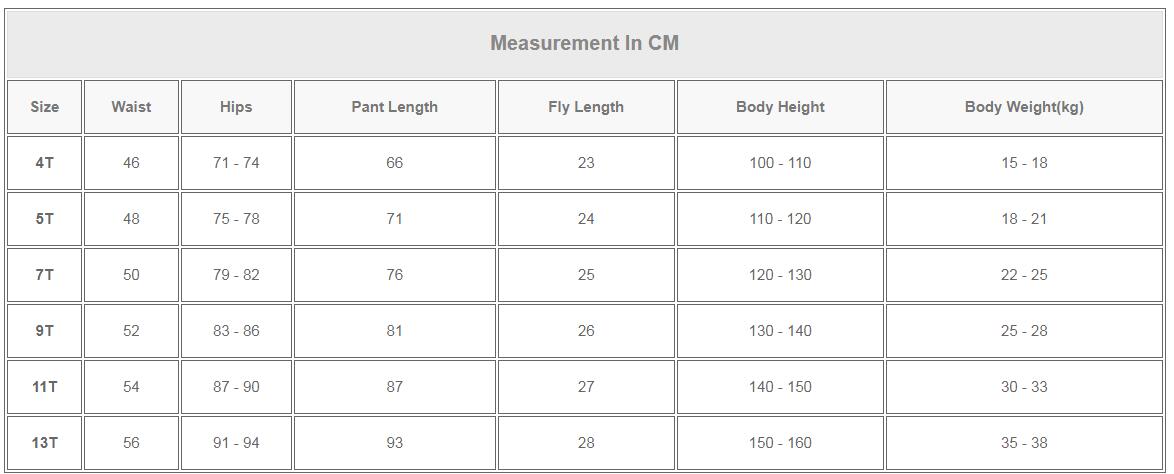Viewport: 1174px width, 474px height.
Task: Select the 13T size row label
Action: click(45, 443)
